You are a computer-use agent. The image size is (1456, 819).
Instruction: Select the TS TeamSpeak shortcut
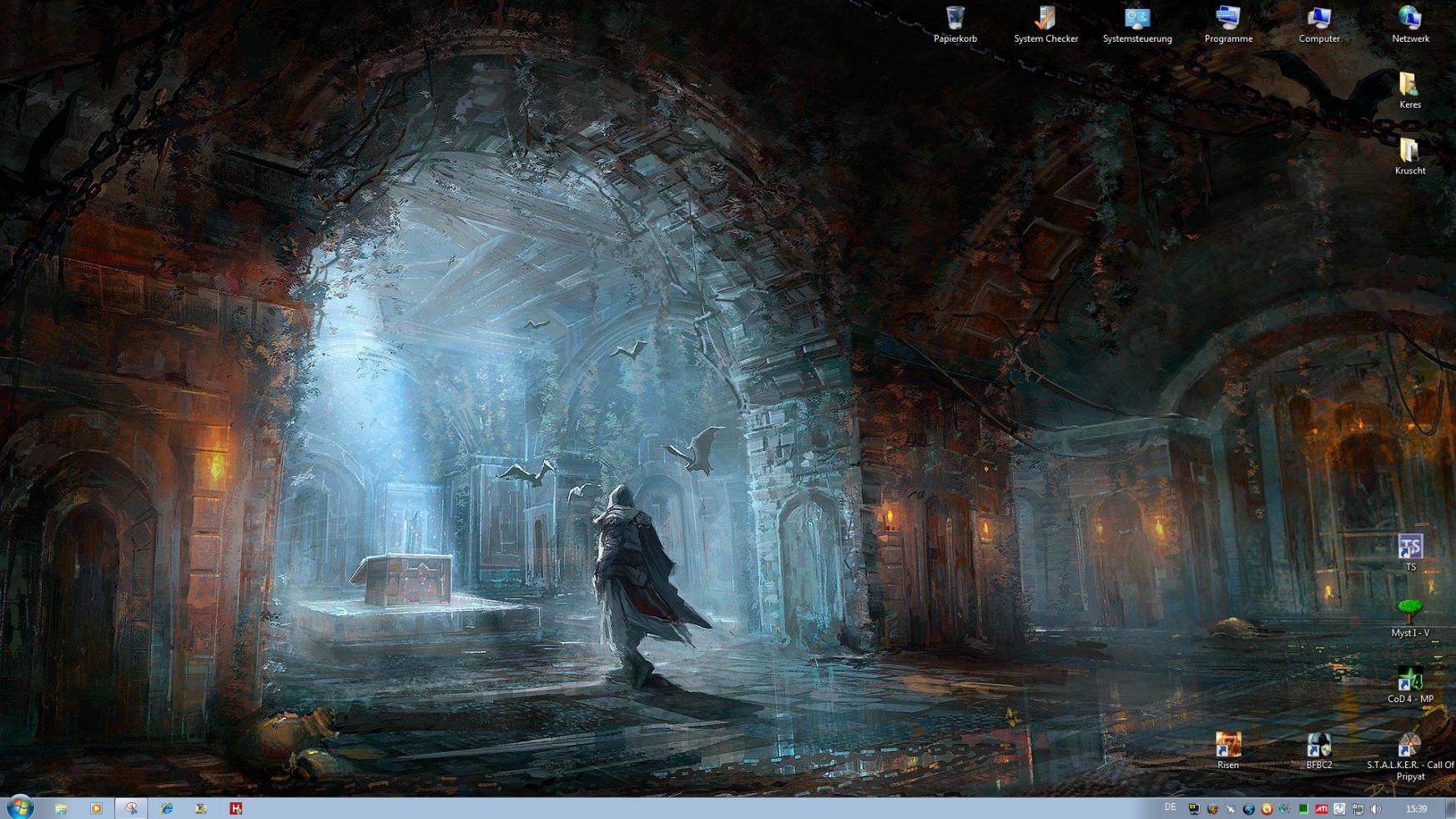point(1410,553)
